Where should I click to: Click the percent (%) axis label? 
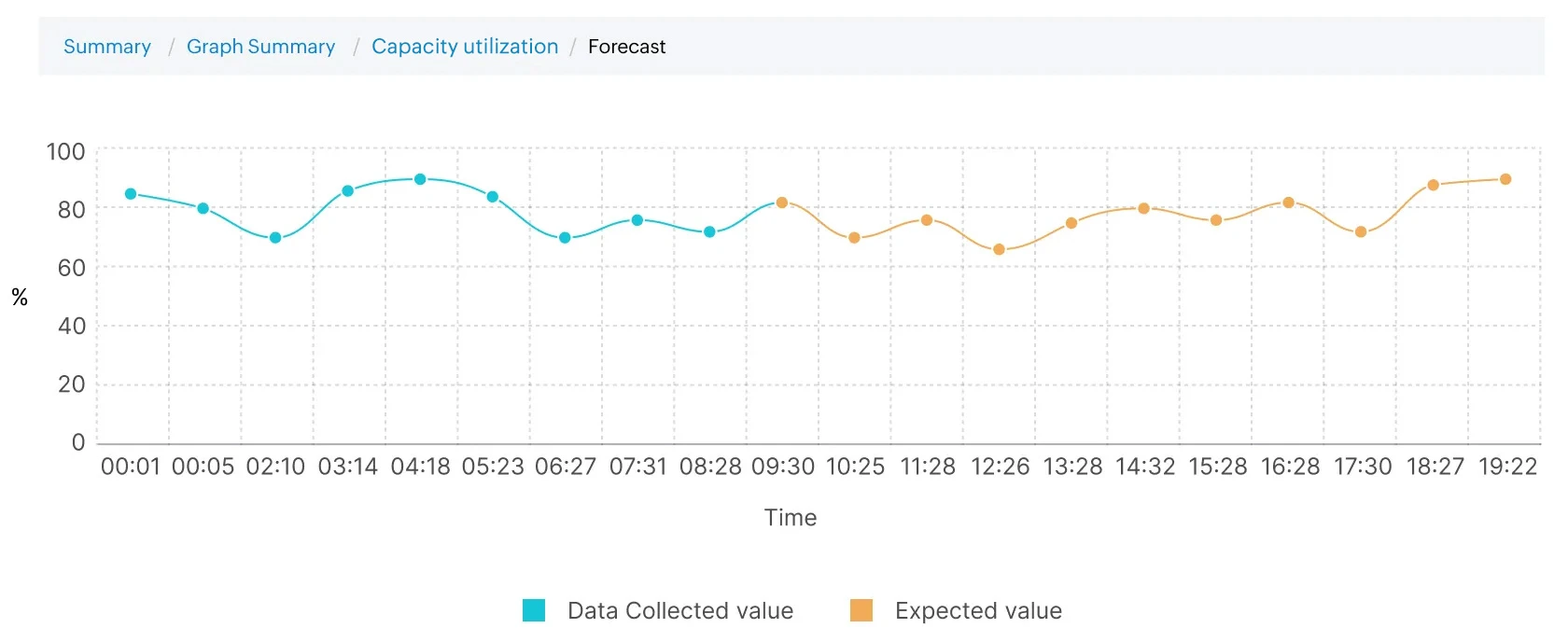[20, 297]
